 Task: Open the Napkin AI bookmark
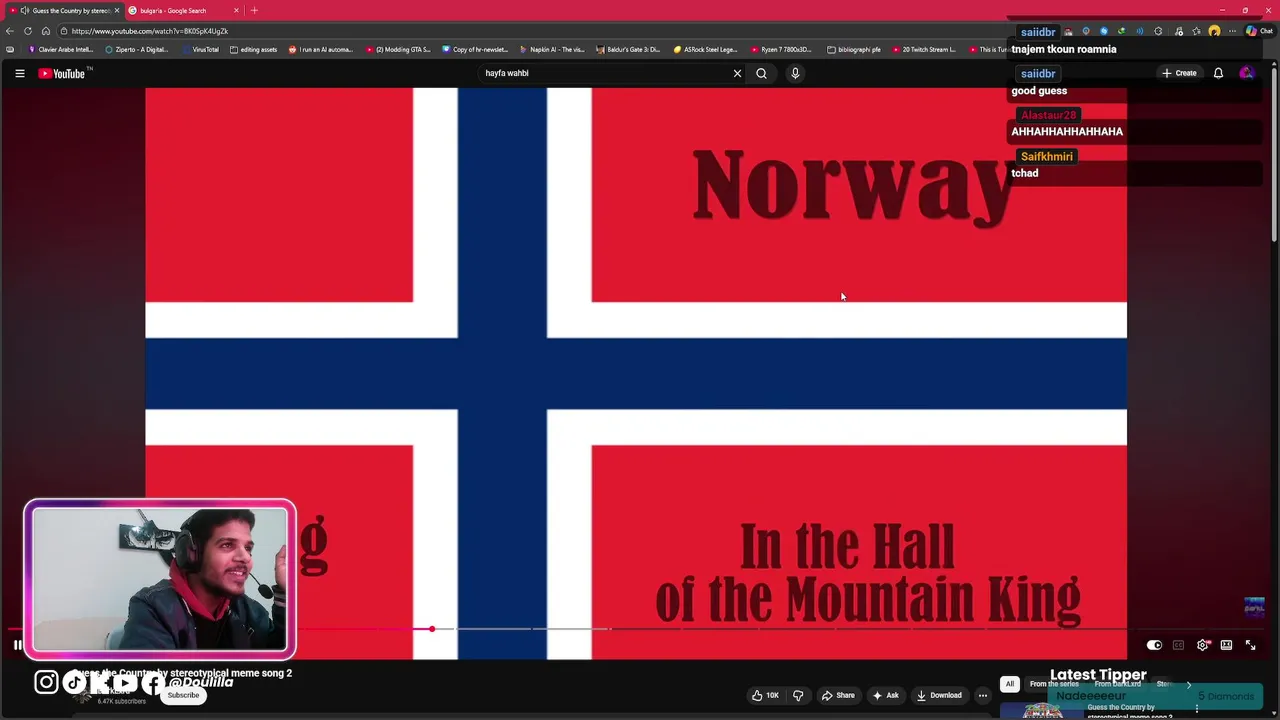(x=552, y=49)
